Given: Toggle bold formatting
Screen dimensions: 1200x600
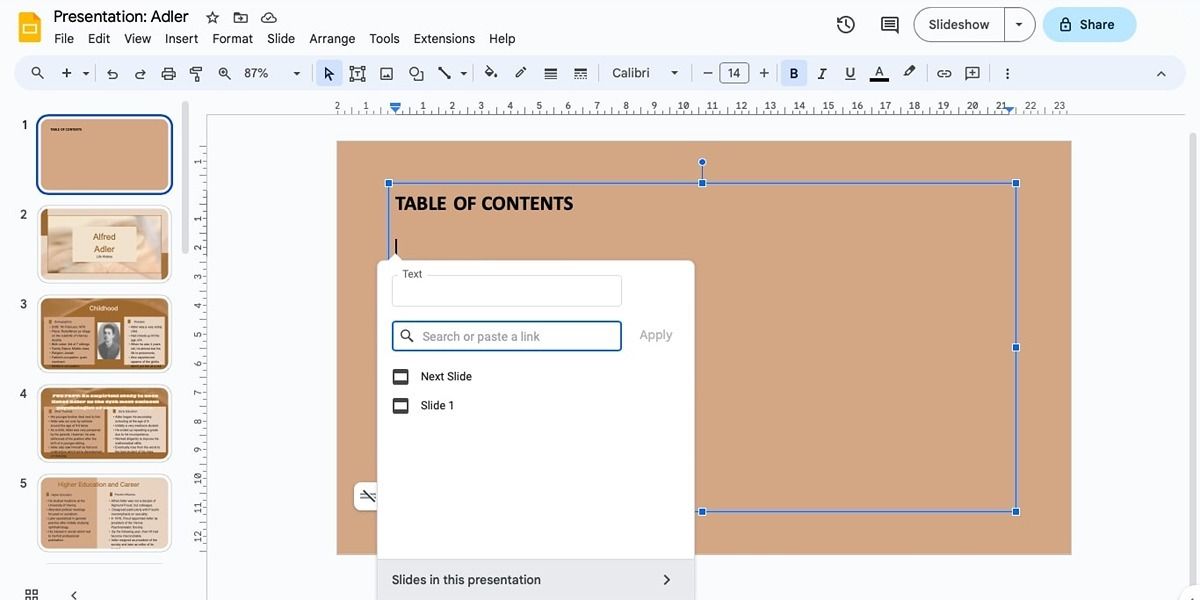Looking at the screenshot, I should [x=792, y=72].
